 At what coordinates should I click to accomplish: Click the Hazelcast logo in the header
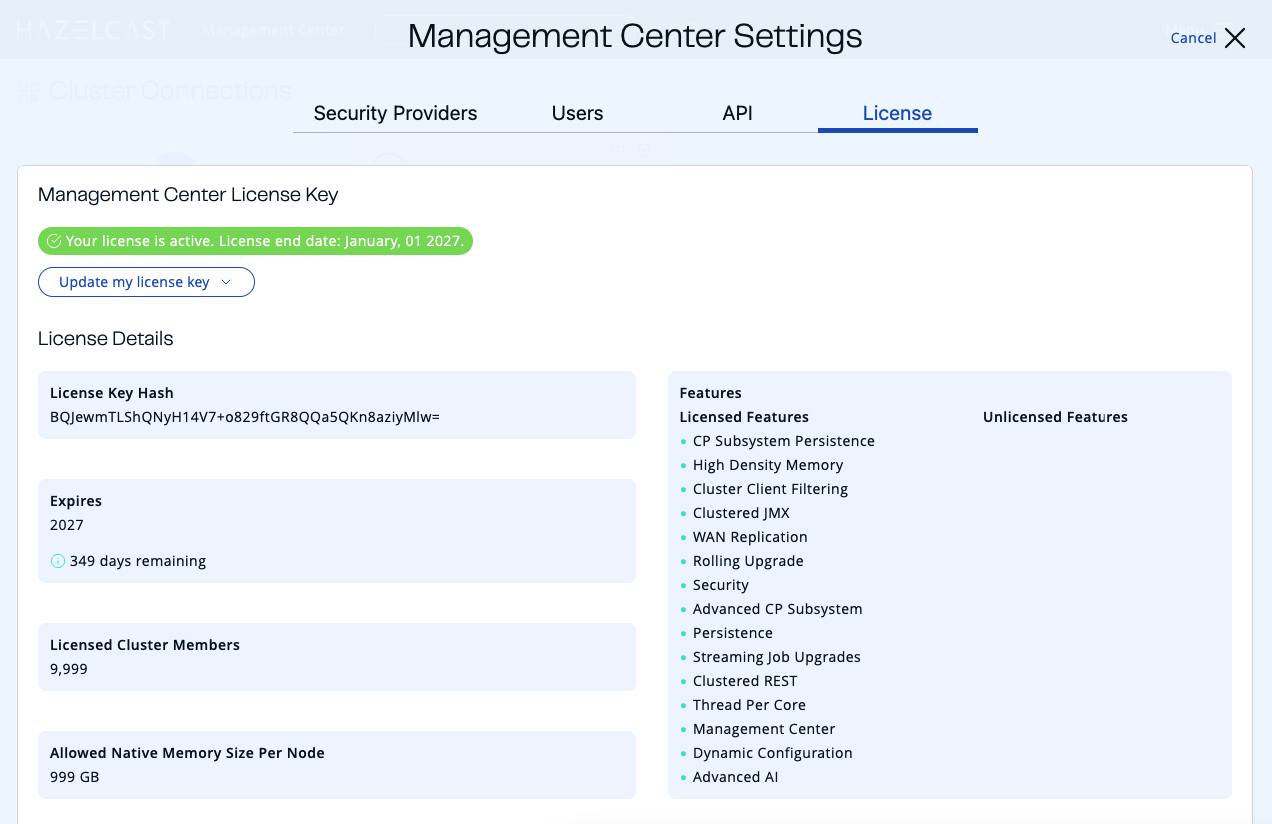click(x=94, y=29)
